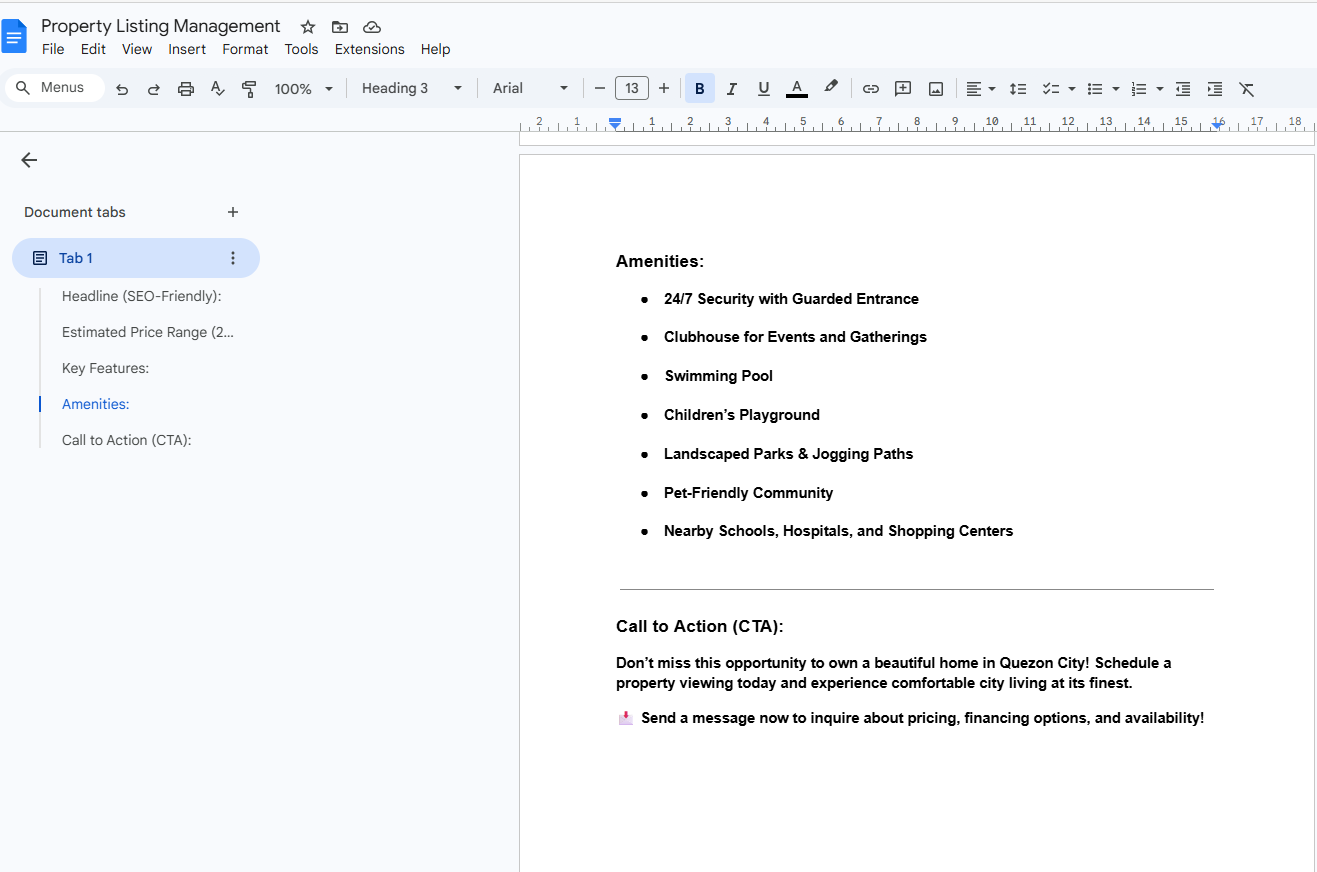Open Tab 1 options three-dot menu
Image resolution: width=1317 pixels, height=872 pixels.
(x=233, y=258)
